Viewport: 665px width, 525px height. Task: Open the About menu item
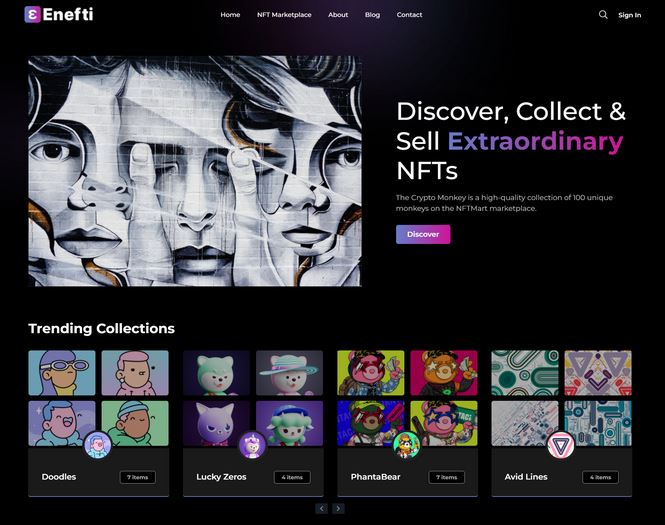pyautogui.click(x=338, y=15)
